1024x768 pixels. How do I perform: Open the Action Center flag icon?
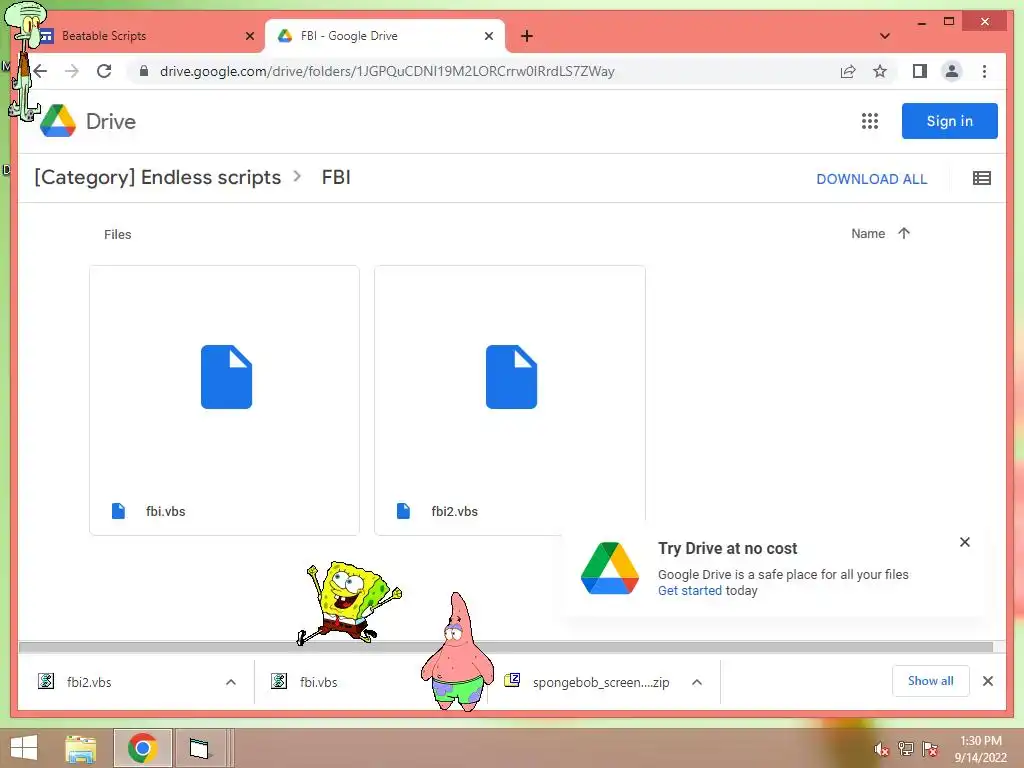[929, 749]
